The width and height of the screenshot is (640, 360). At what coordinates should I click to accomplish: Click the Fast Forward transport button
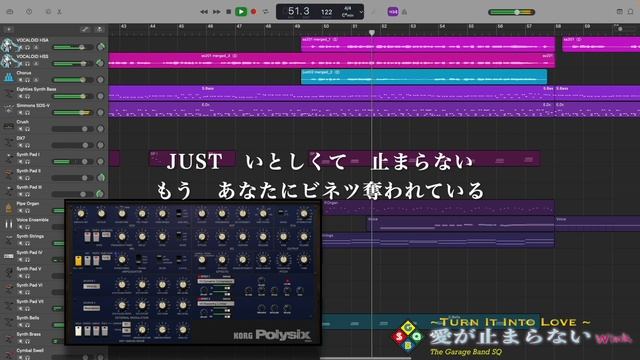[x=217, y=12]
